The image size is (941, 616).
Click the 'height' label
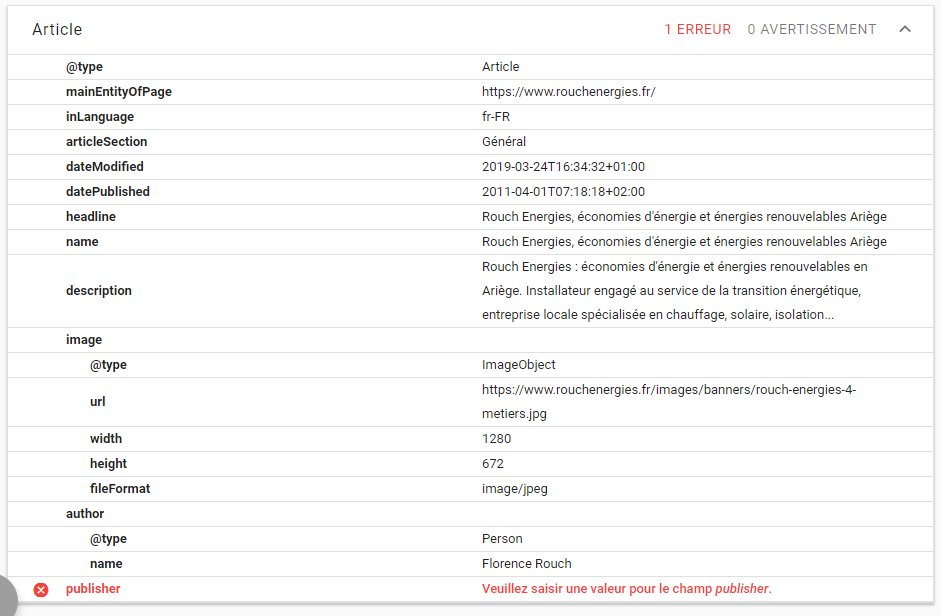coord(108,464)
